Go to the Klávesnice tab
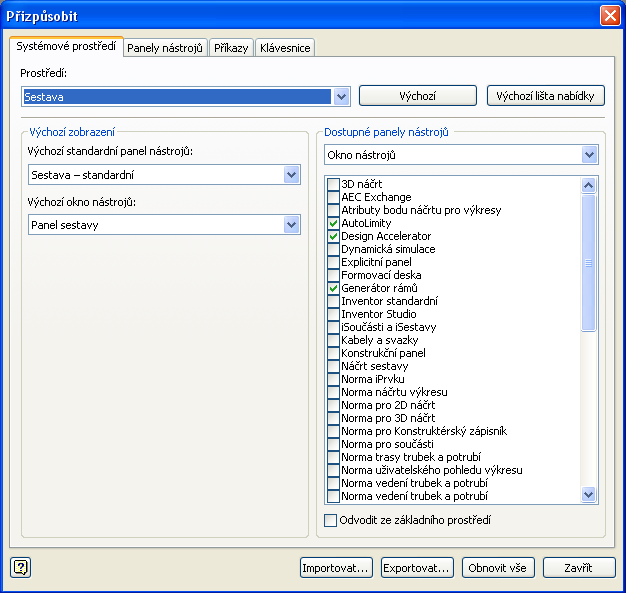The width and height of the screenshot is (626, 593). [286, 48]
